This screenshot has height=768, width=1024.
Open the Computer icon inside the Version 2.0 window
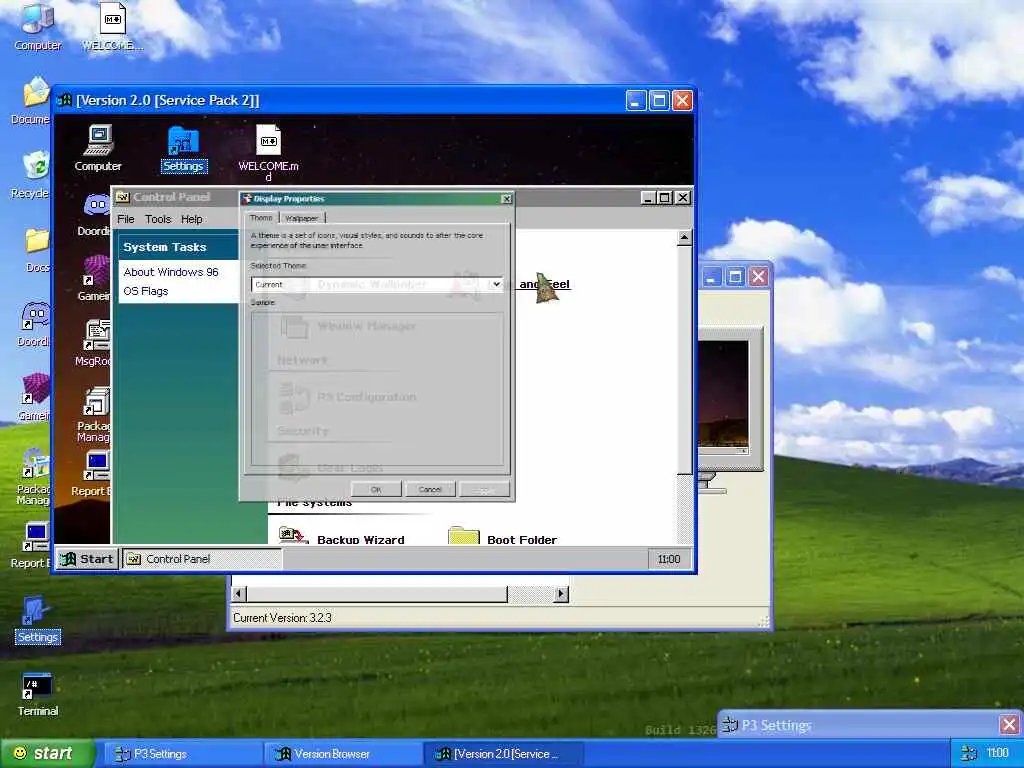coord(98,148)
